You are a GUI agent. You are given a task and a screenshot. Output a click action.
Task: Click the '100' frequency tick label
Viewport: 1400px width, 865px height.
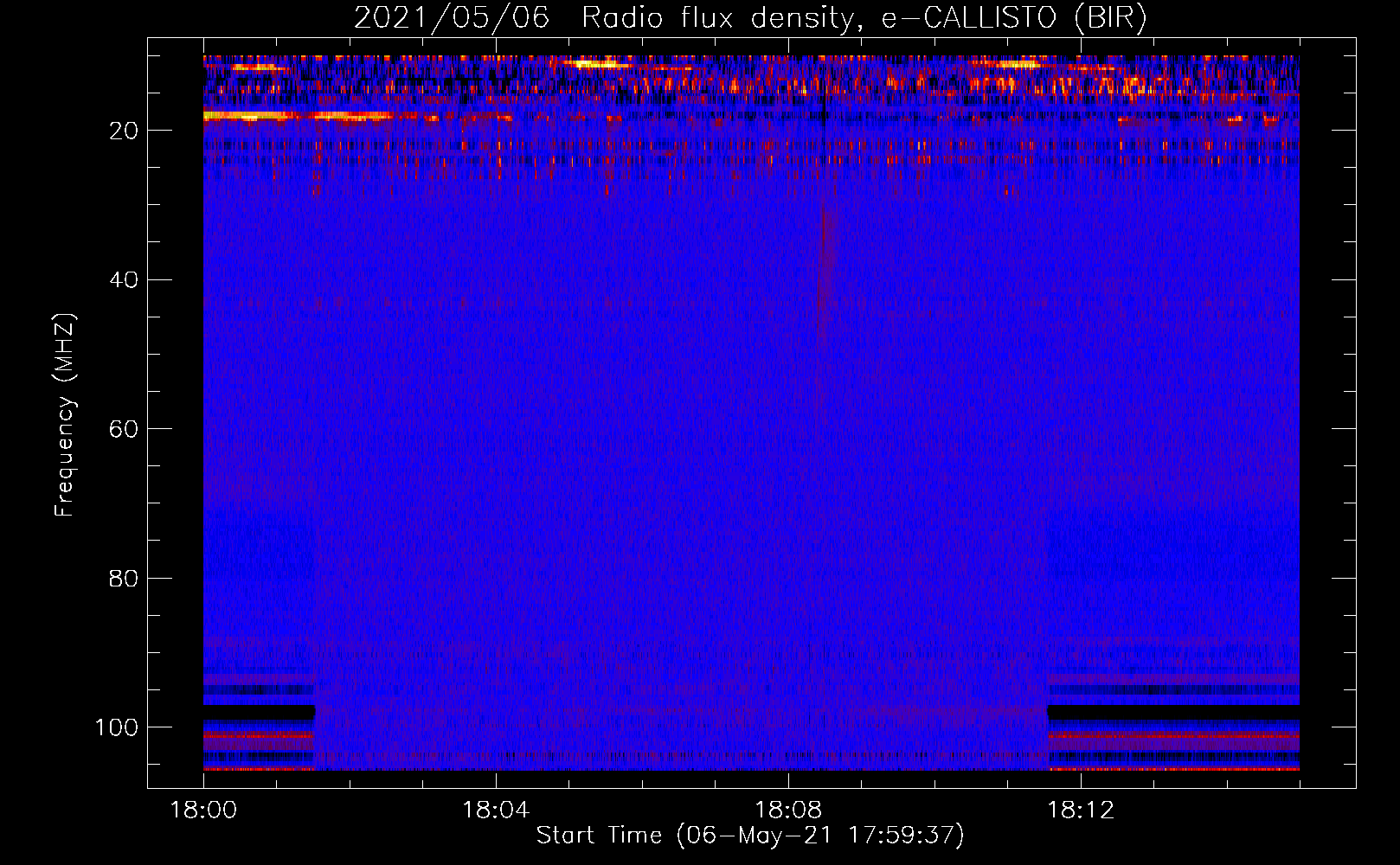click(117, 727)
